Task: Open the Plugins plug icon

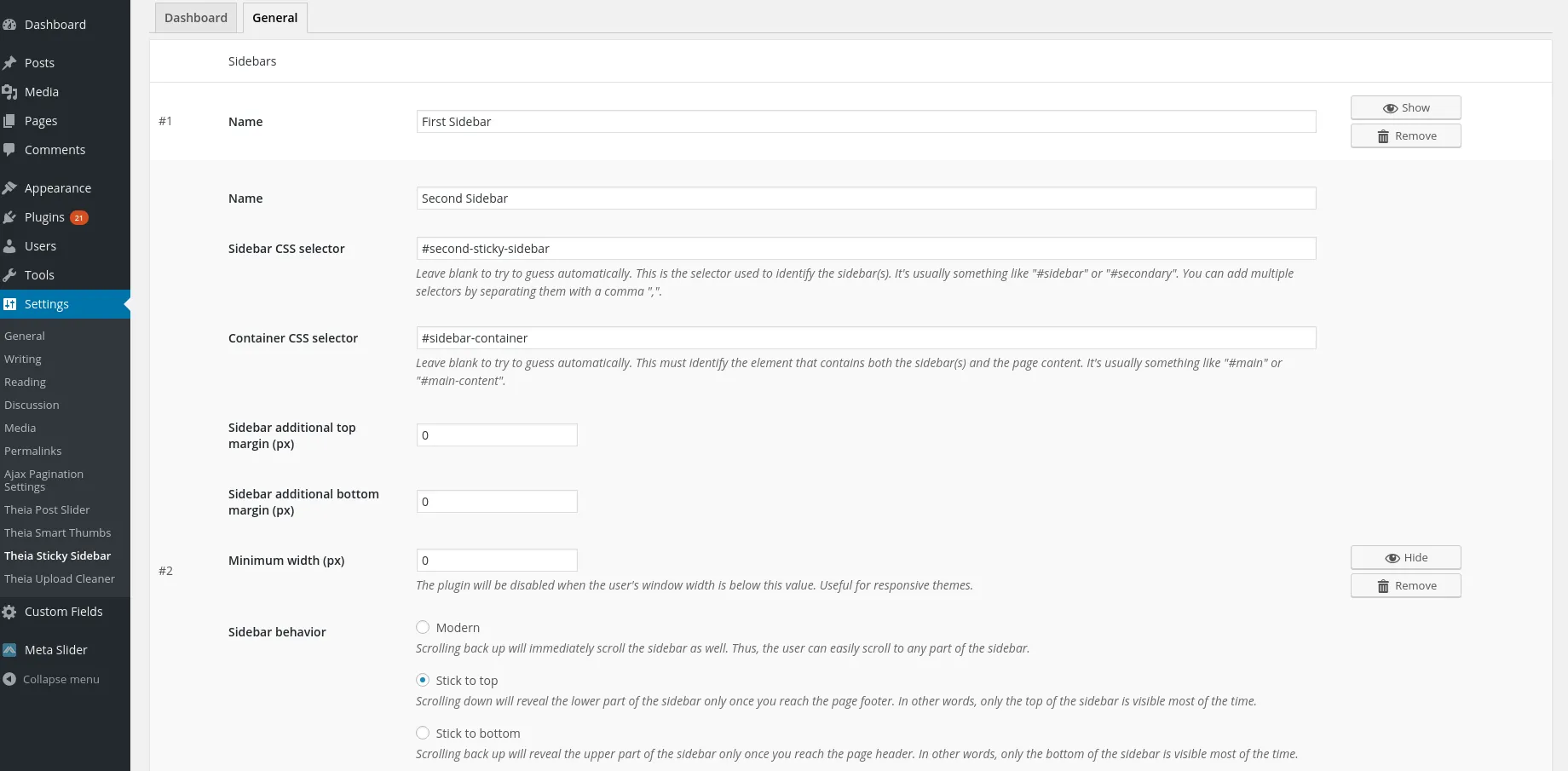Action: tap(9, 217)
